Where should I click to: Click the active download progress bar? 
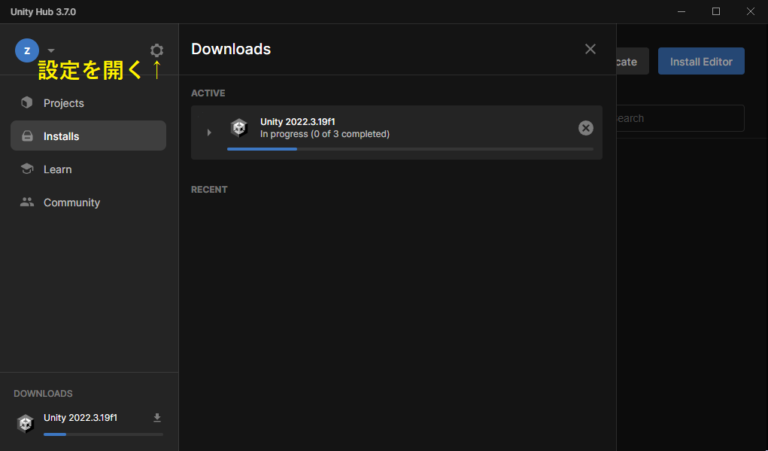pyautogui.click(x=410, y=149)
